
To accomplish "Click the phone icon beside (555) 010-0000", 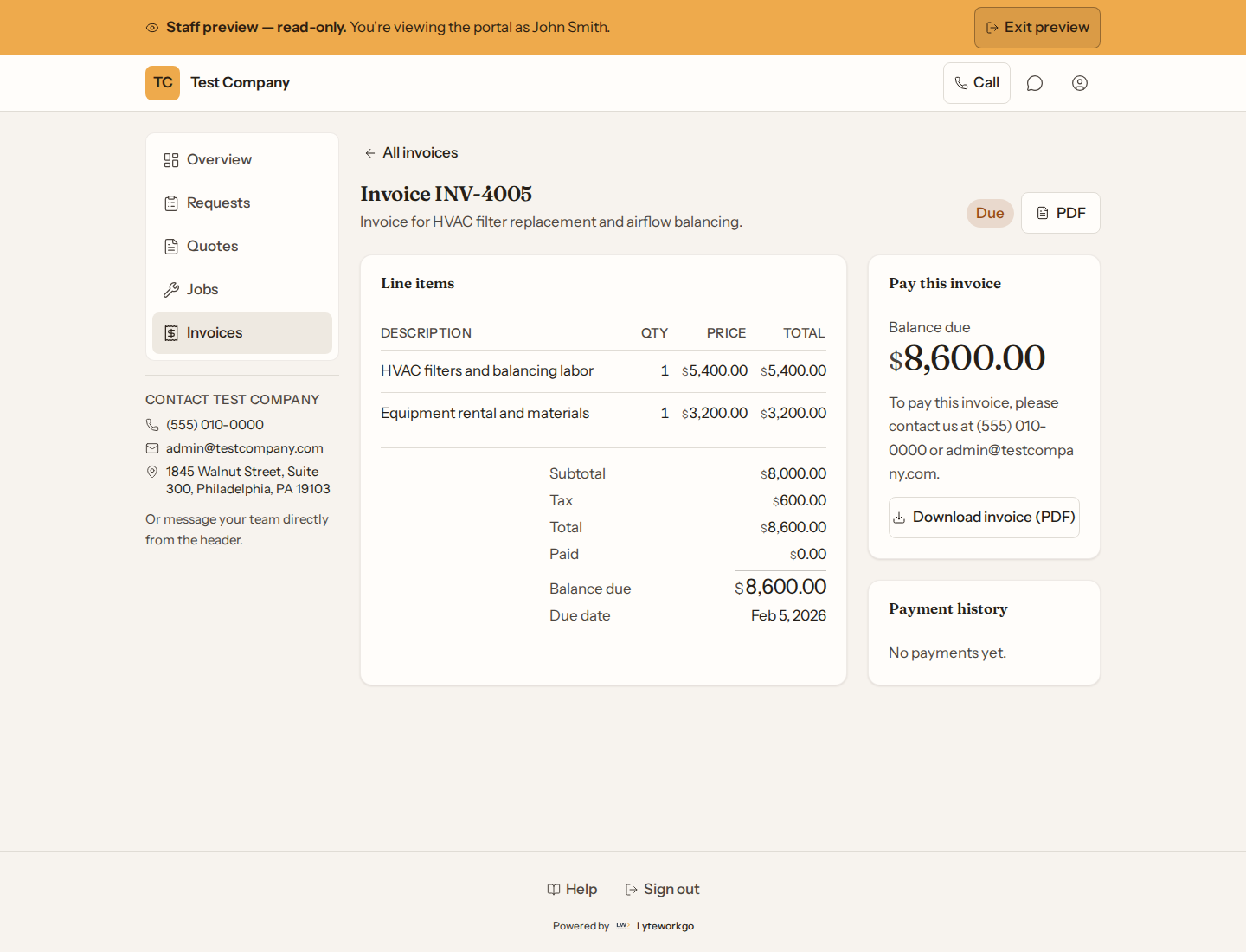I will pos(152,425).
